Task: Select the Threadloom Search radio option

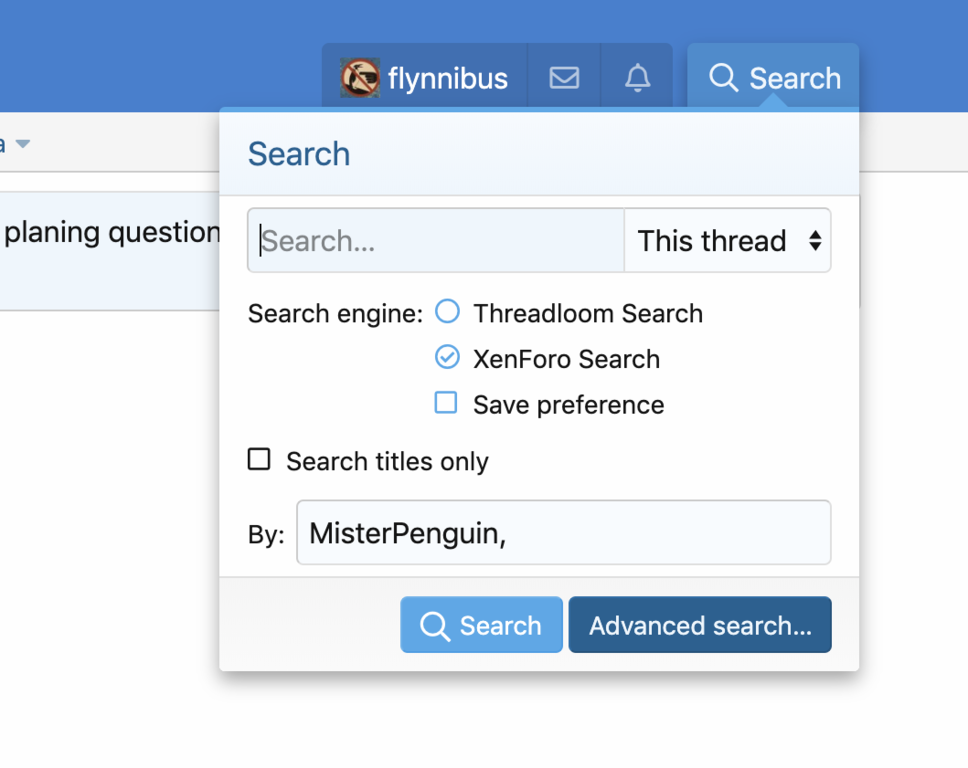Action: tap(447, 312)
